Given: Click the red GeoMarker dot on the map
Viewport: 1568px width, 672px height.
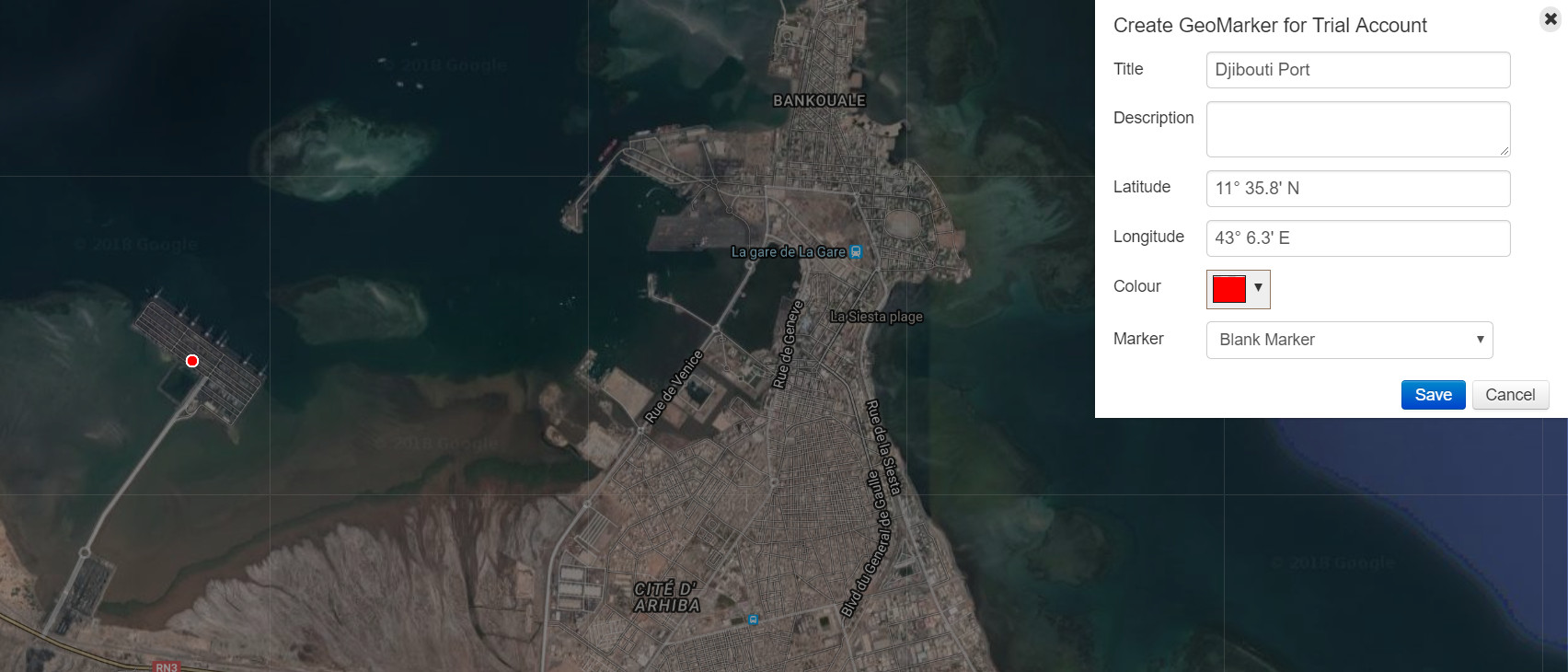Looking at the screenshot, I should (192, 361).
